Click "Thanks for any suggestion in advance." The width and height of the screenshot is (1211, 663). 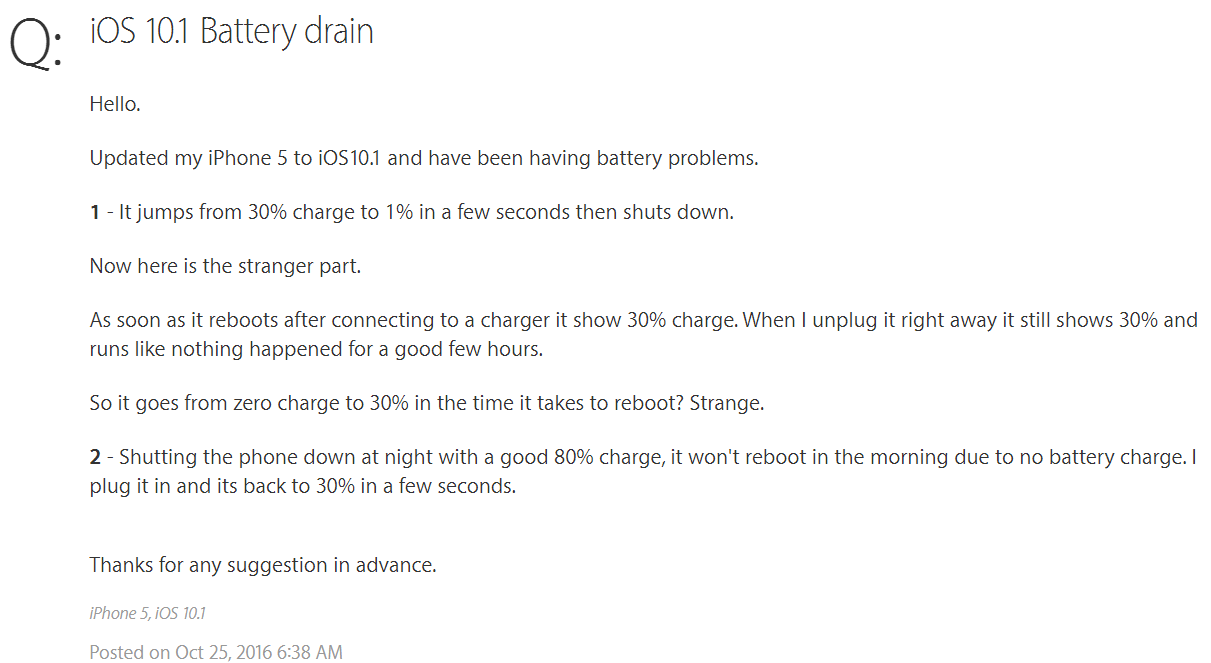click(x=263, y=565)
